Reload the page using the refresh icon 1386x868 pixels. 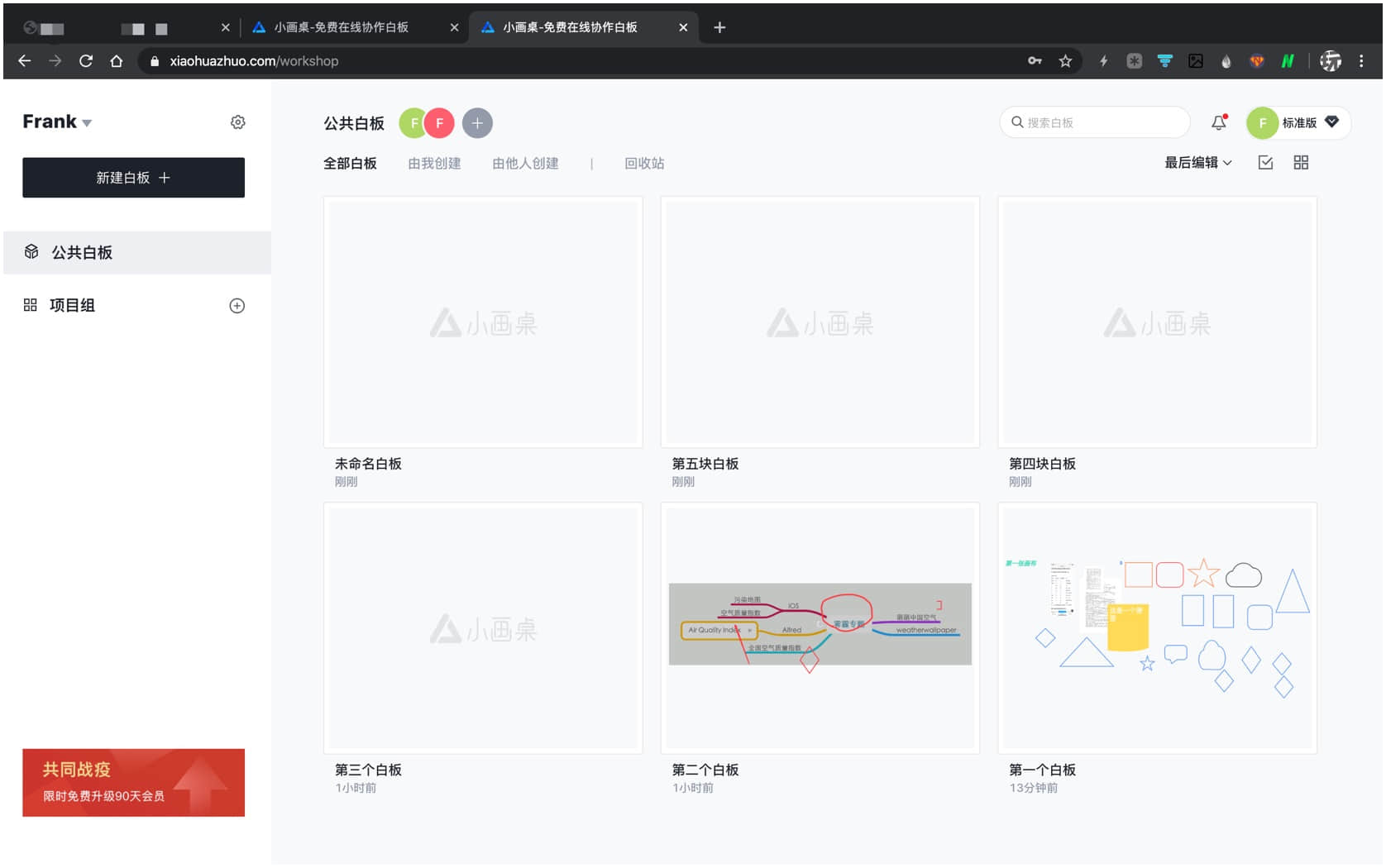(86, 61)
